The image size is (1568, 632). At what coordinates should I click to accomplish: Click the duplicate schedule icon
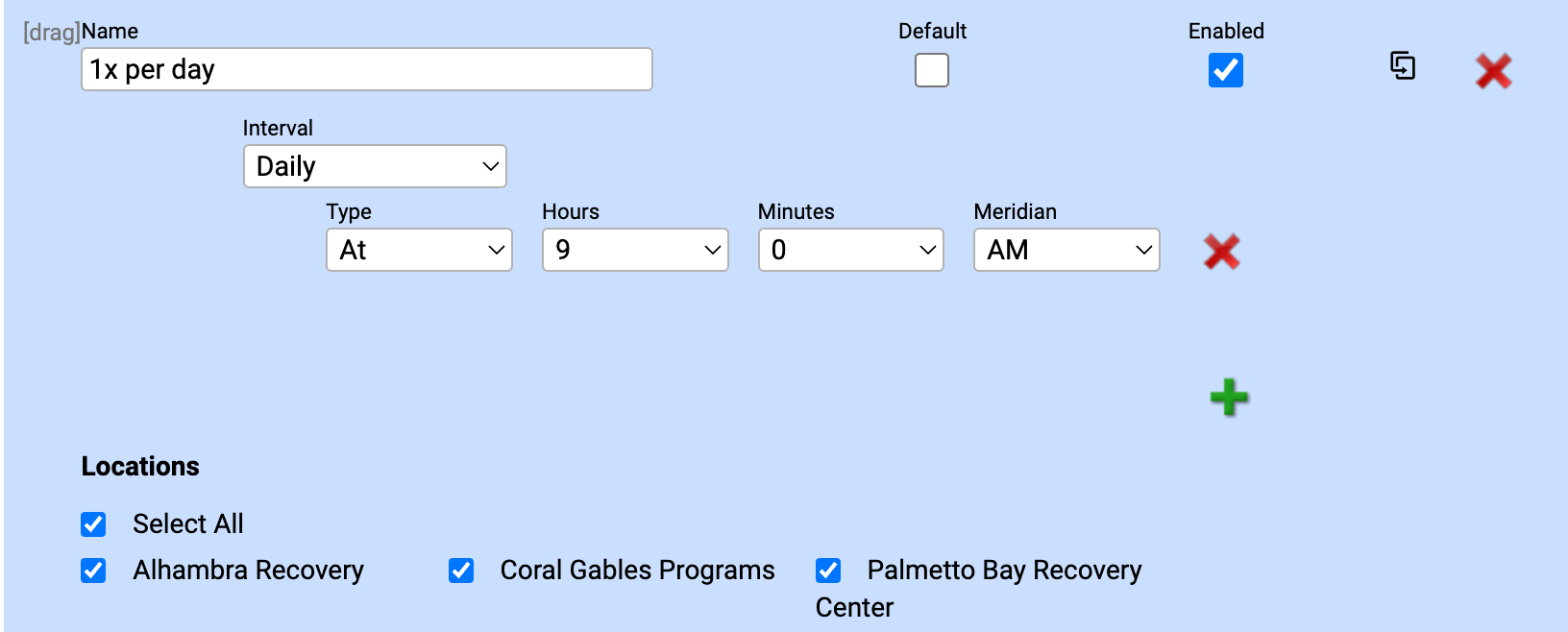1403,66
